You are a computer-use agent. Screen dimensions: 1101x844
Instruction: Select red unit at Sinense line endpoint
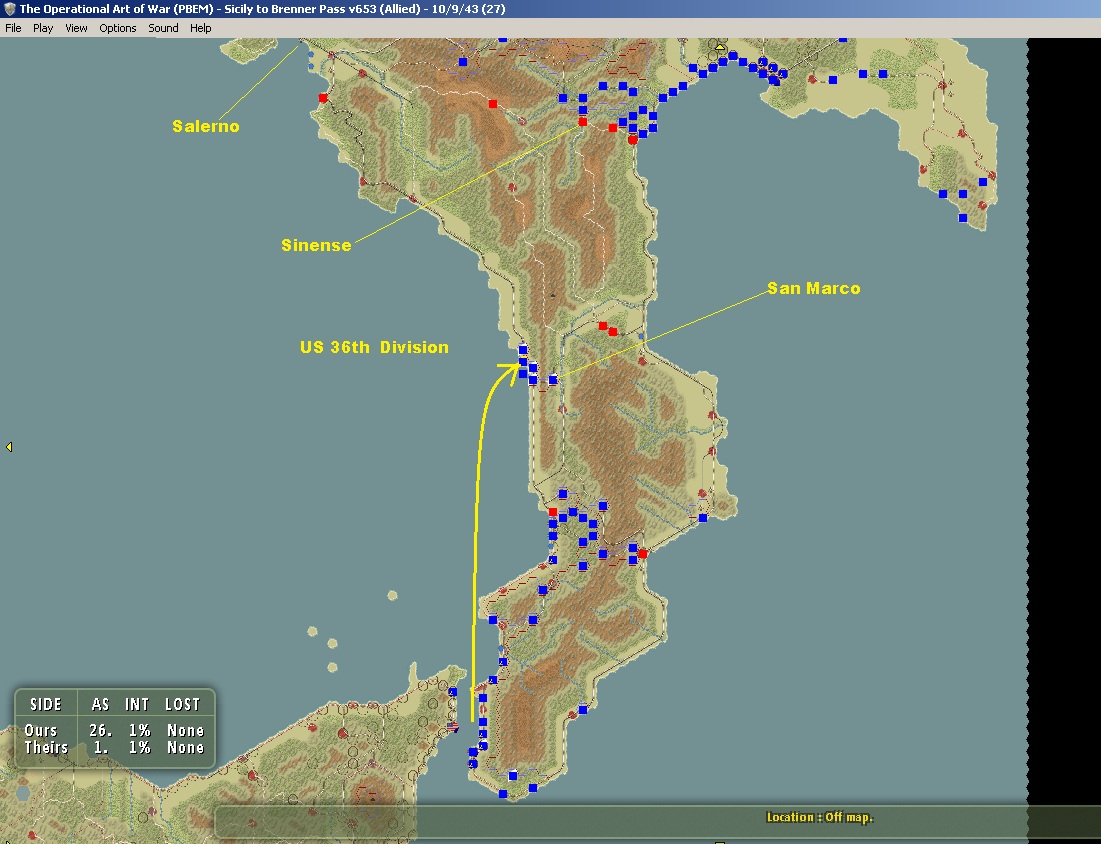pyautogui.click(x=582, y=122)
